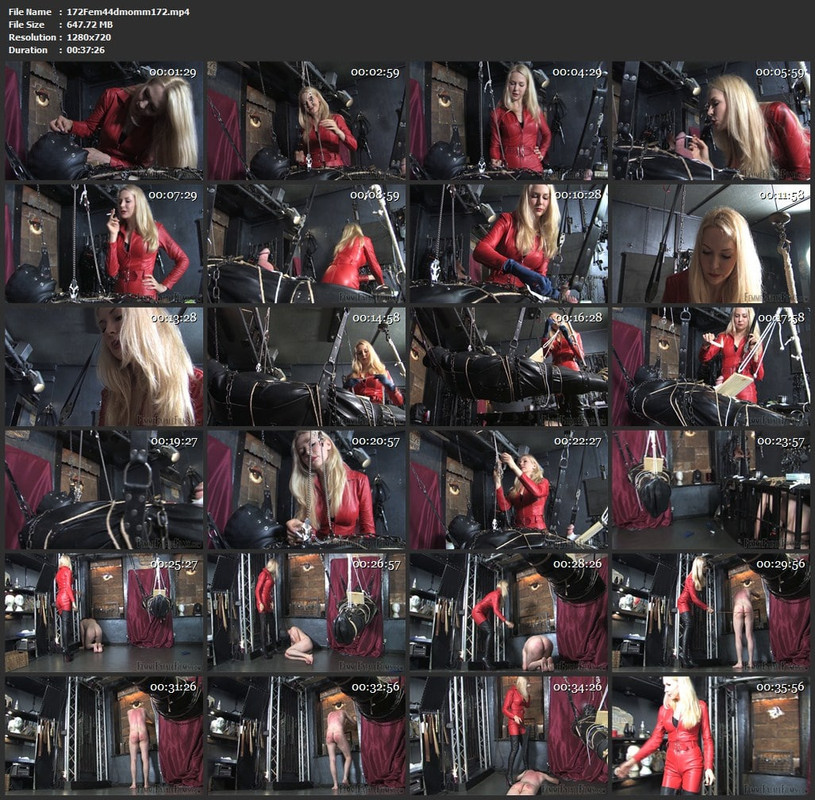Click the "File Name" label
This screenshot has height=800, width=815.
click(x=30, y=12)
